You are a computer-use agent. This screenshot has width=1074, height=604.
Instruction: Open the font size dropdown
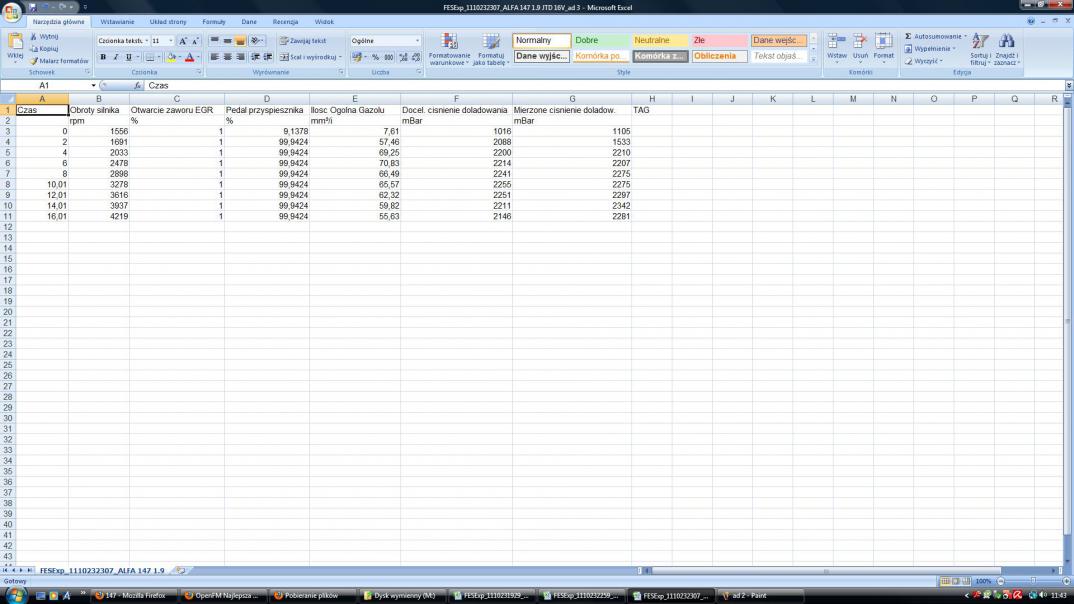[171, 41]
